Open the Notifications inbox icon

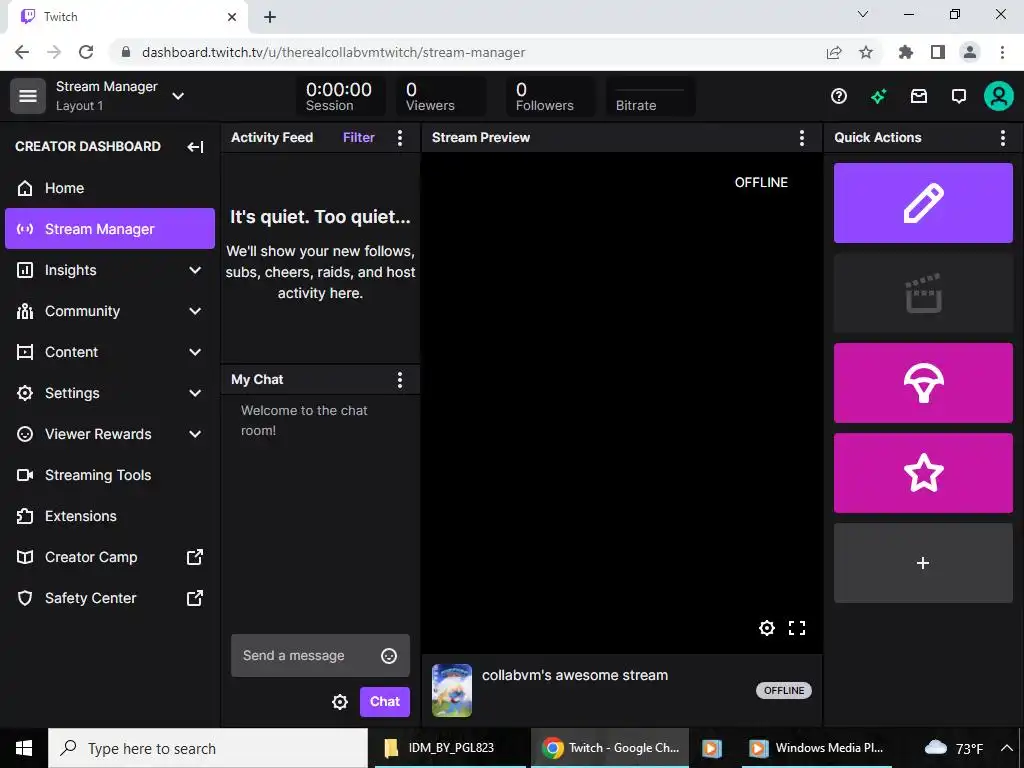[x=919, y=97]
